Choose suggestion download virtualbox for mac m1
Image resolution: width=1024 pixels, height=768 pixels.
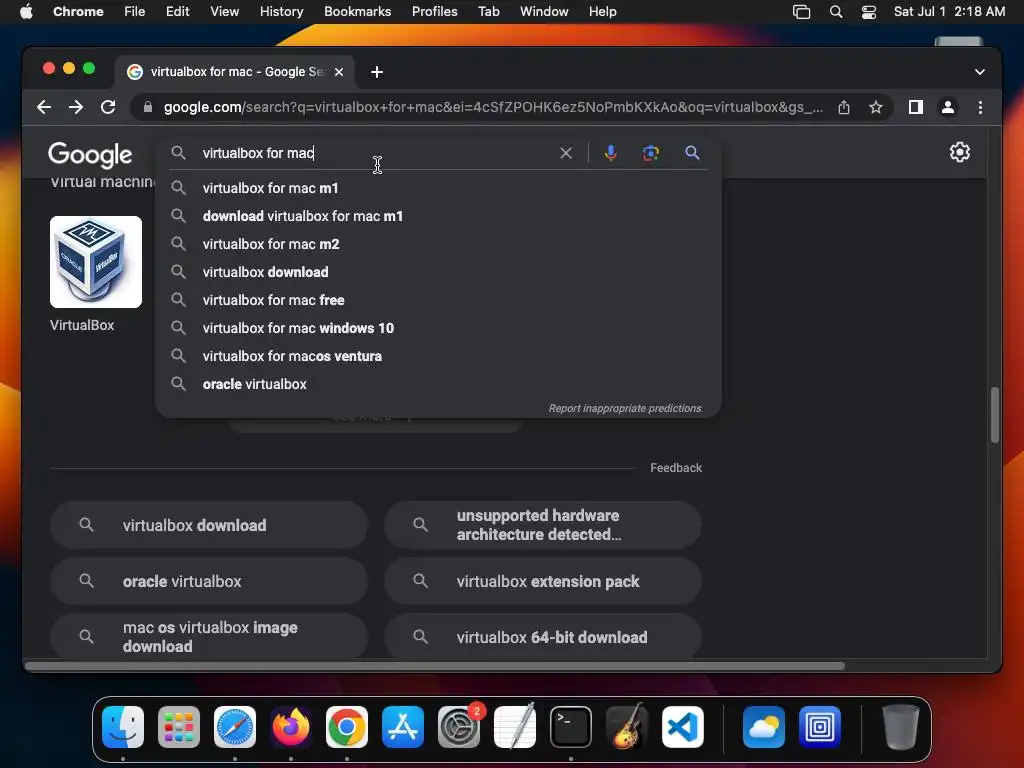click(x=438, y=216)
